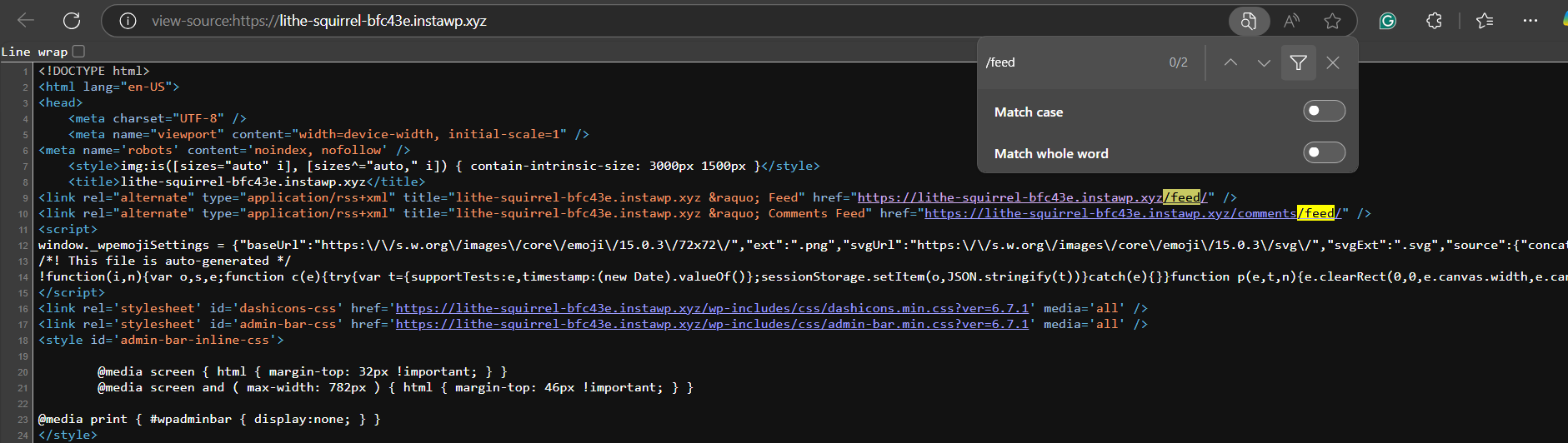This screenshot has height=443, width=1568.
Task: Click the '@media print' rule line
Action: (209, 419)
